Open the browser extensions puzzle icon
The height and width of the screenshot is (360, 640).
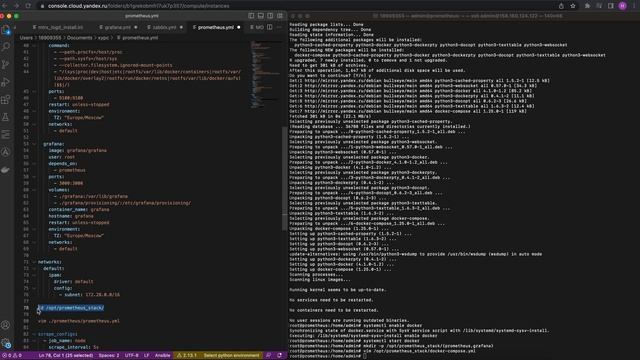(587, 6)
